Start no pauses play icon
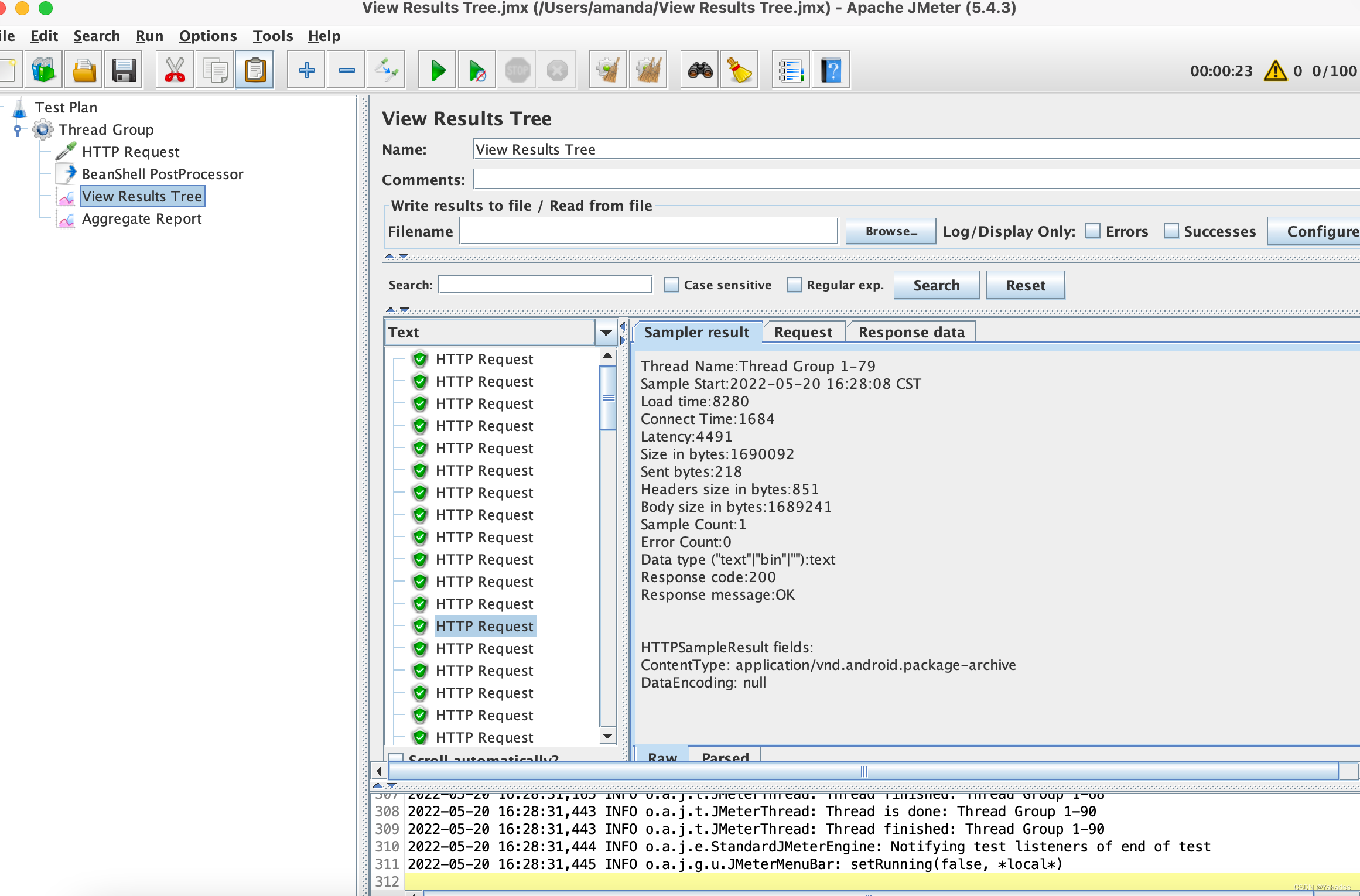The width and height of the screenshot is (1360, 896). (477, 70)
